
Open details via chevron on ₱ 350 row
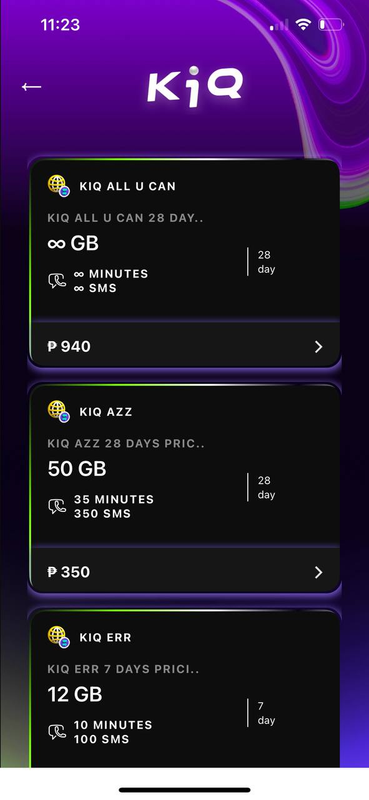[318, 572]
